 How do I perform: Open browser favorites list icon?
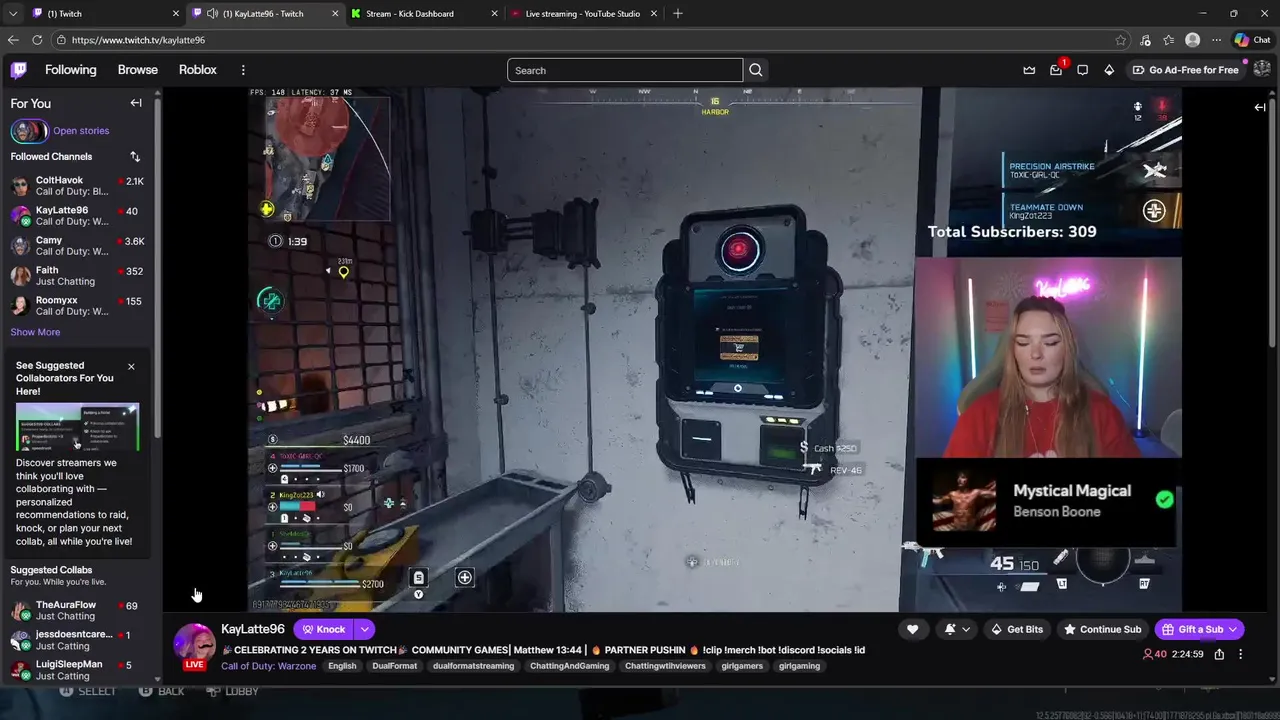(x=1168, y=40)
